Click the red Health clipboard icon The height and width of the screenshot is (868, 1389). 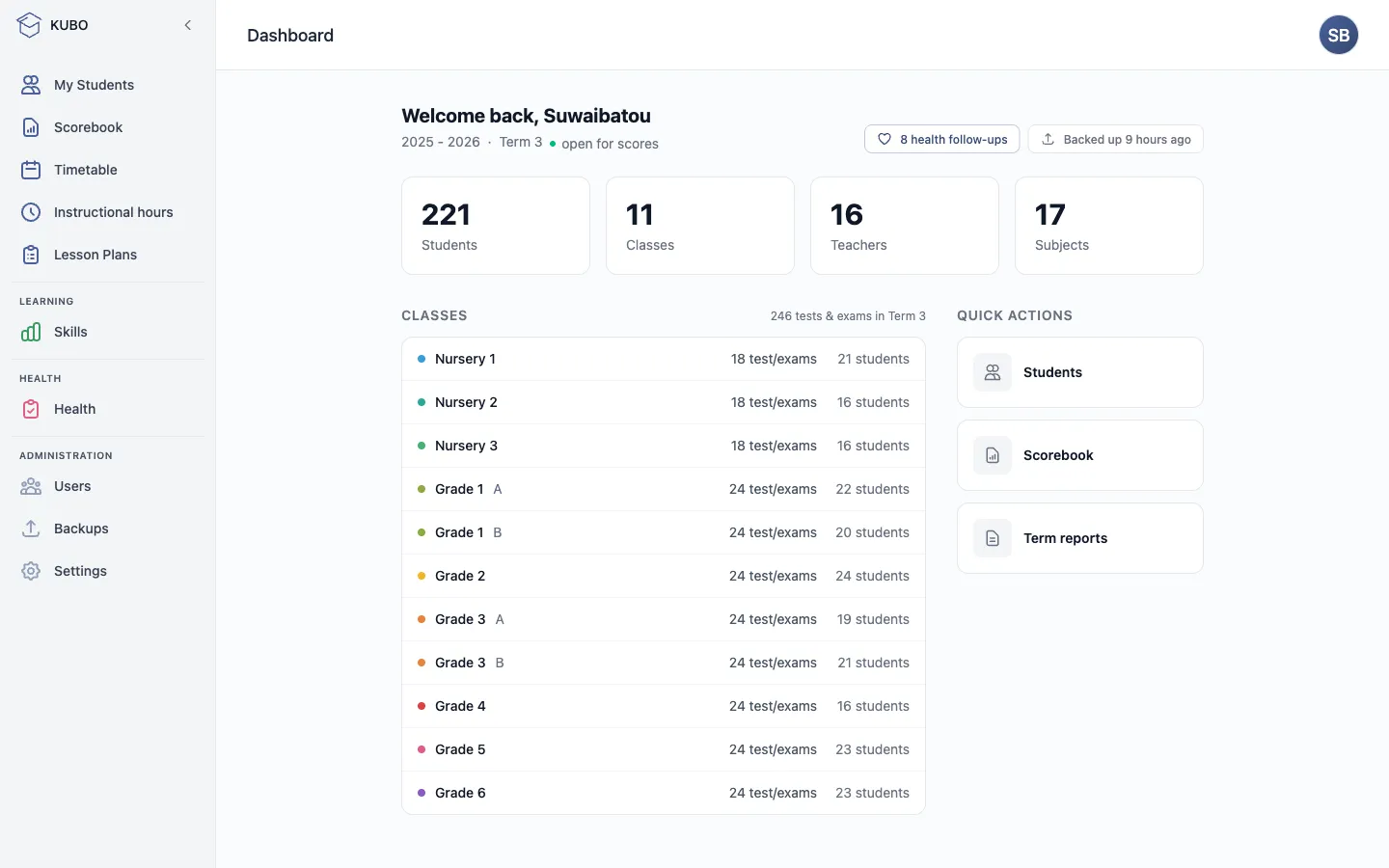pyautogui.click(x=31, y=409)
